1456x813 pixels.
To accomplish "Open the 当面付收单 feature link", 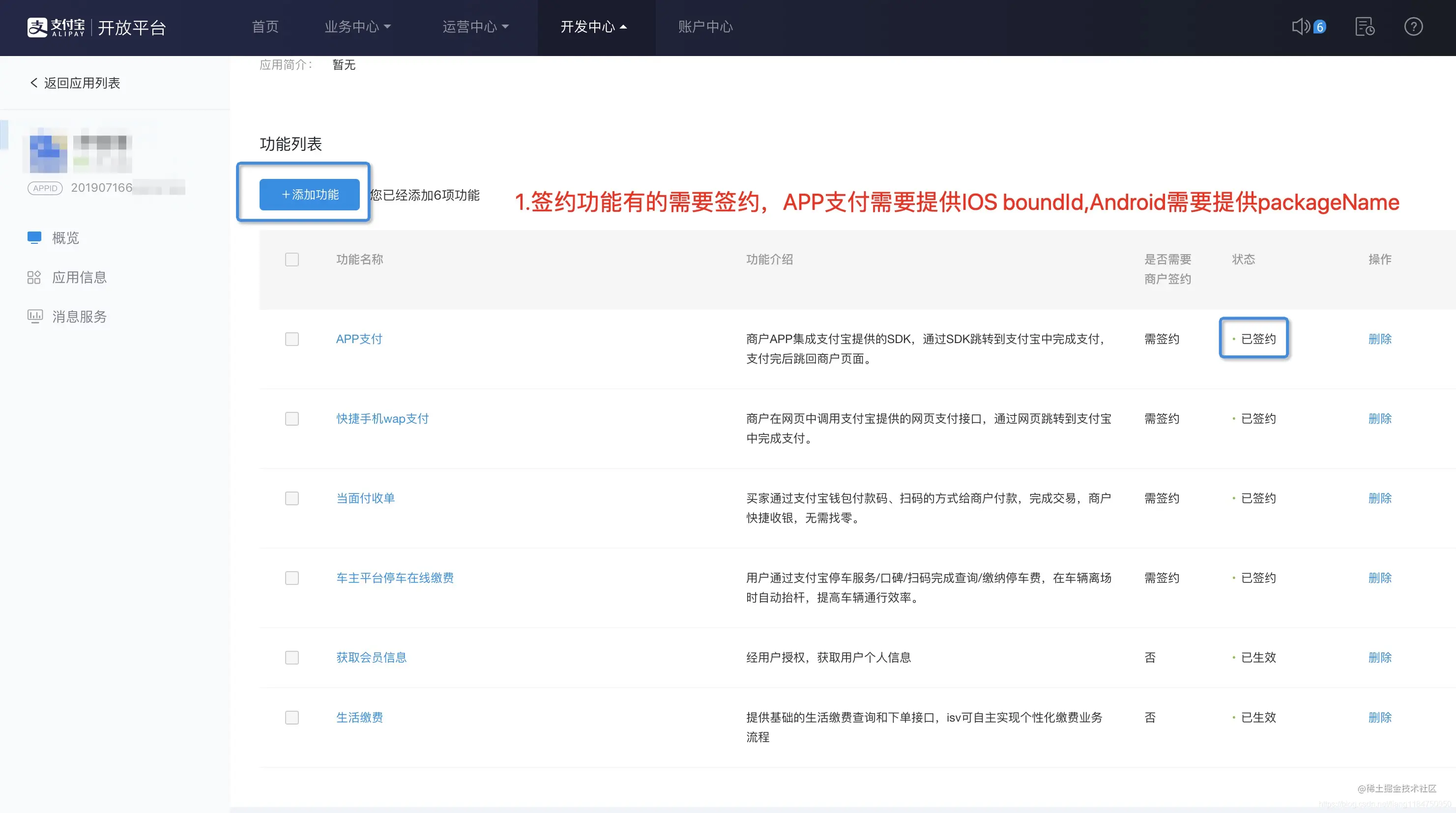I will pyautogui.click(x=365, y=498).
